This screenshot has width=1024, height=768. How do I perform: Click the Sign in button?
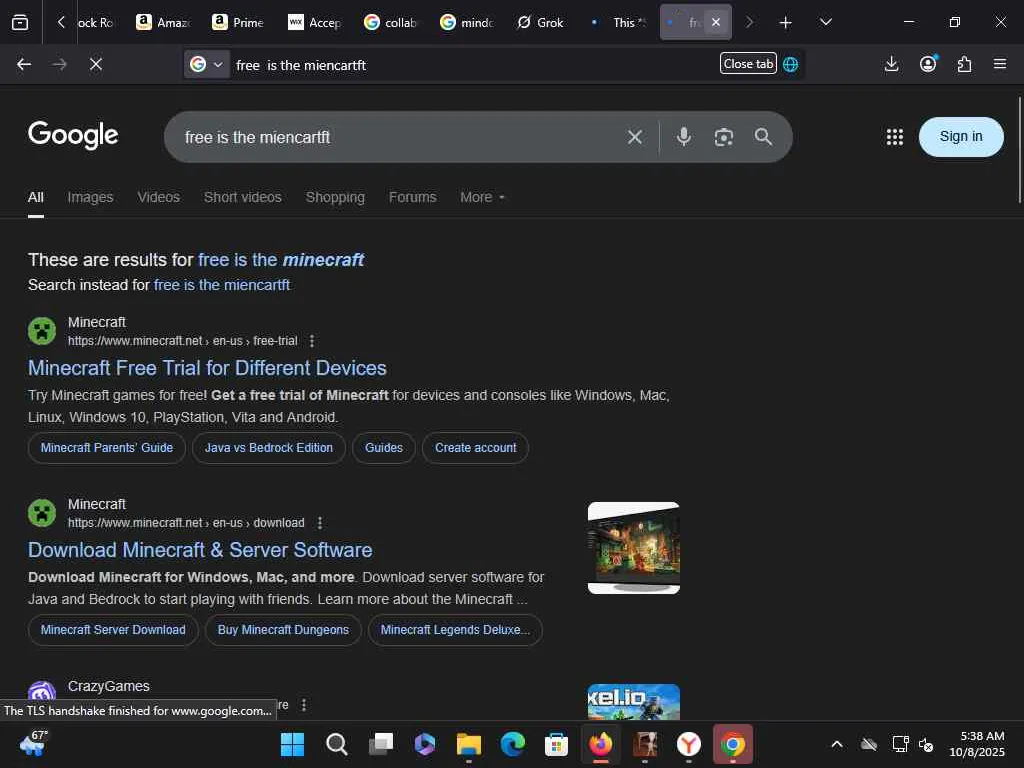pos(961,136)
